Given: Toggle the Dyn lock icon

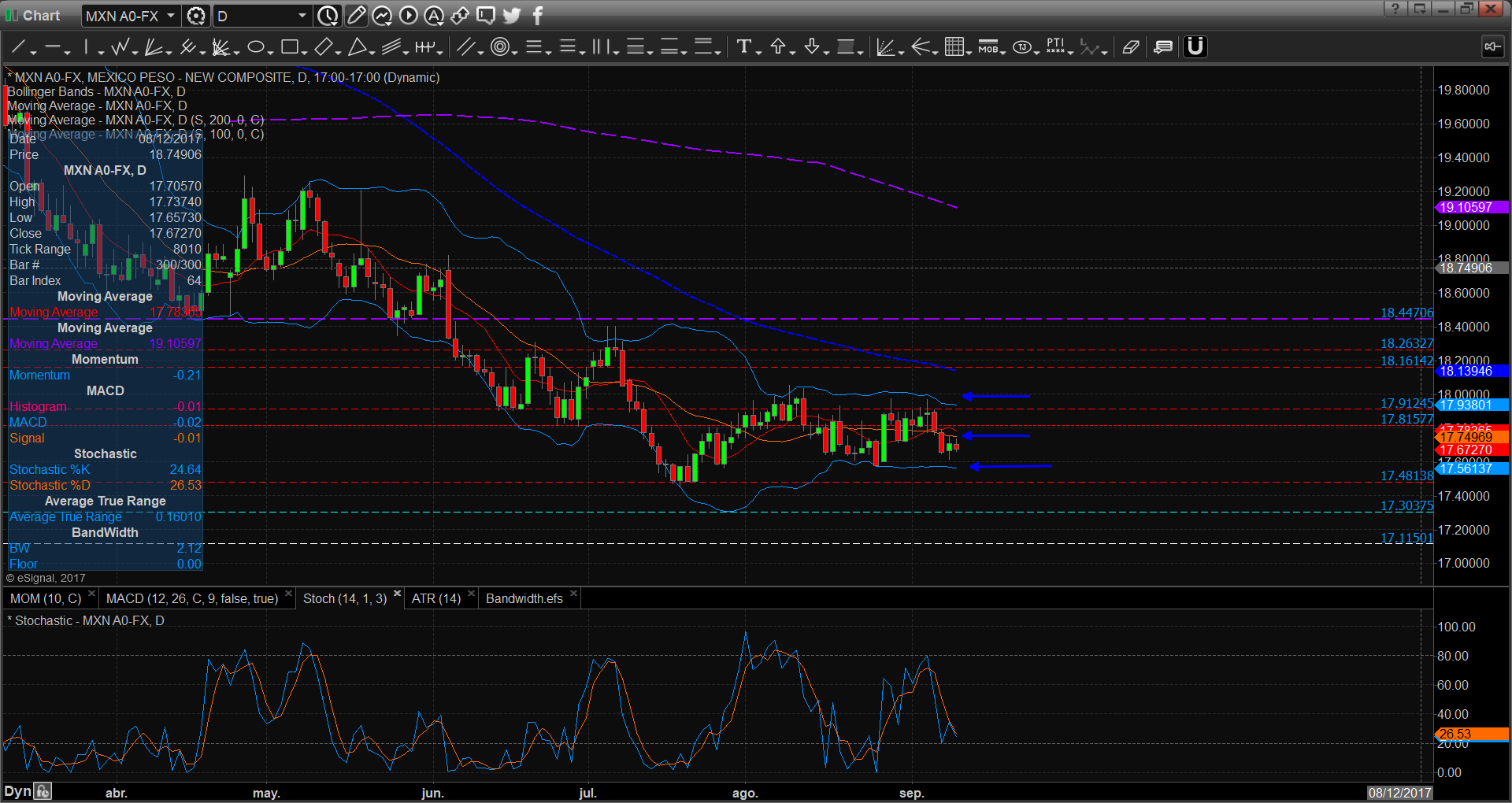Looking at the screenshot, I should point(43,792).
